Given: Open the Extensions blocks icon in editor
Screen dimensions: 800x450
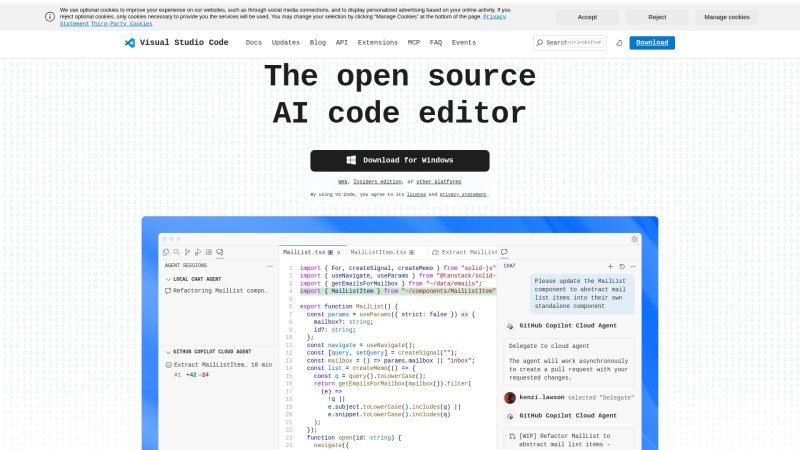Looking at the screenshot, I should pos(209,252).
